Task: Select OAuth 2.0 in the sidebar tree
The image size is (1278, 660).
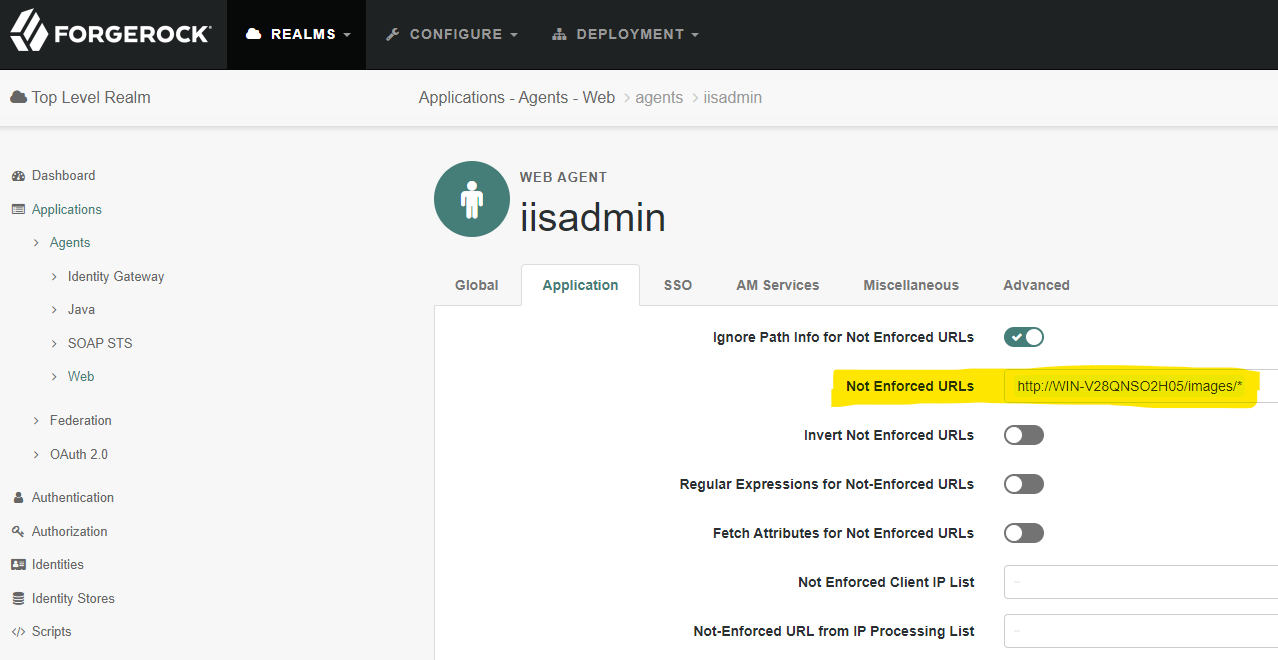Action: click(x=79, y=455)
